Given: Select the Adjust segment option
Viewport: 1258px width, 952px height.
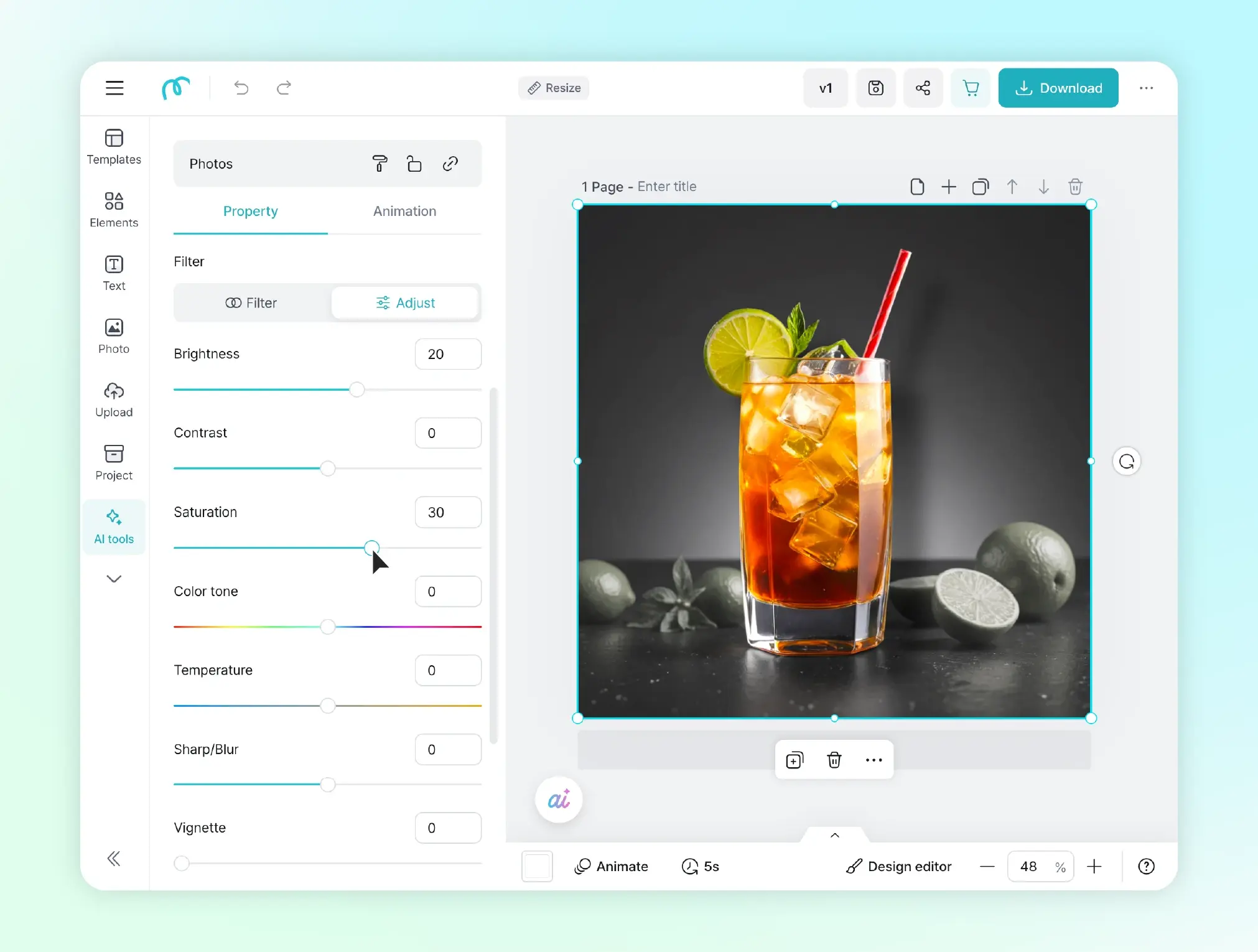Looking at the screenshot, I should coord(406,303).
